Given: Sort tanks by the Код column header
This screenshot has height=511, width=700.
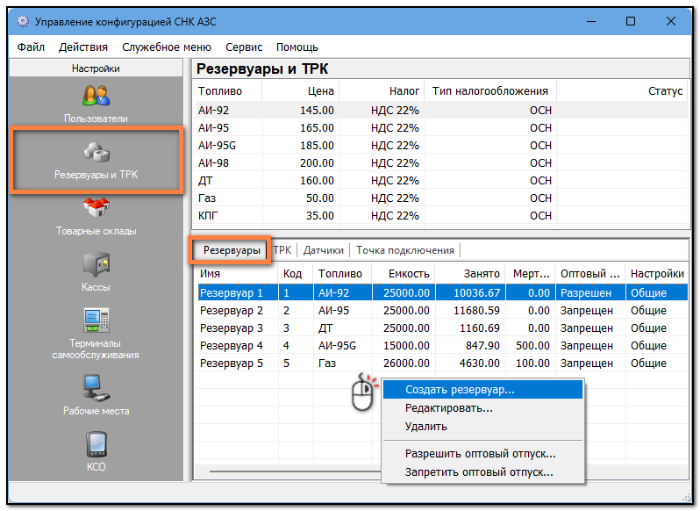Looking at the screenshot, I should pyautogui.click(x=296, y=274).
